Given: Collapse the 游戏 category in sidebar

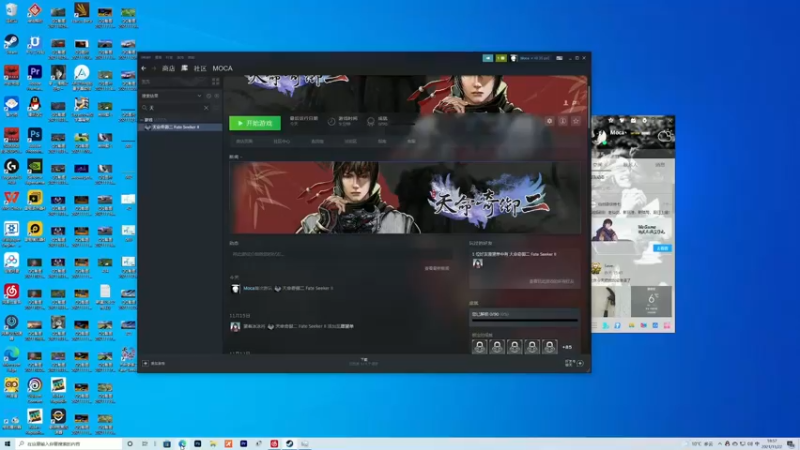Looking at the screenshot, I should (142, 120).
